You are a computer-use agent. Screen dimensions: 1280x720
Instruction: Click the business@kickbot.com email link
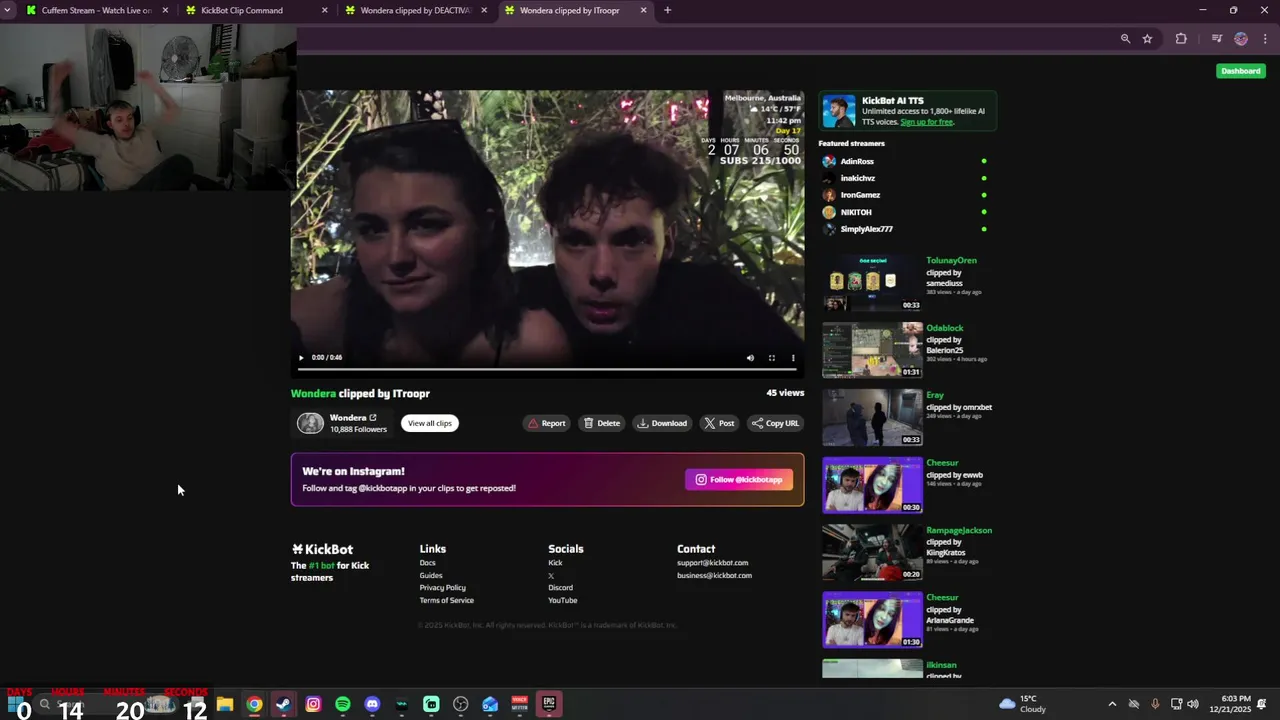click(714, 575)
